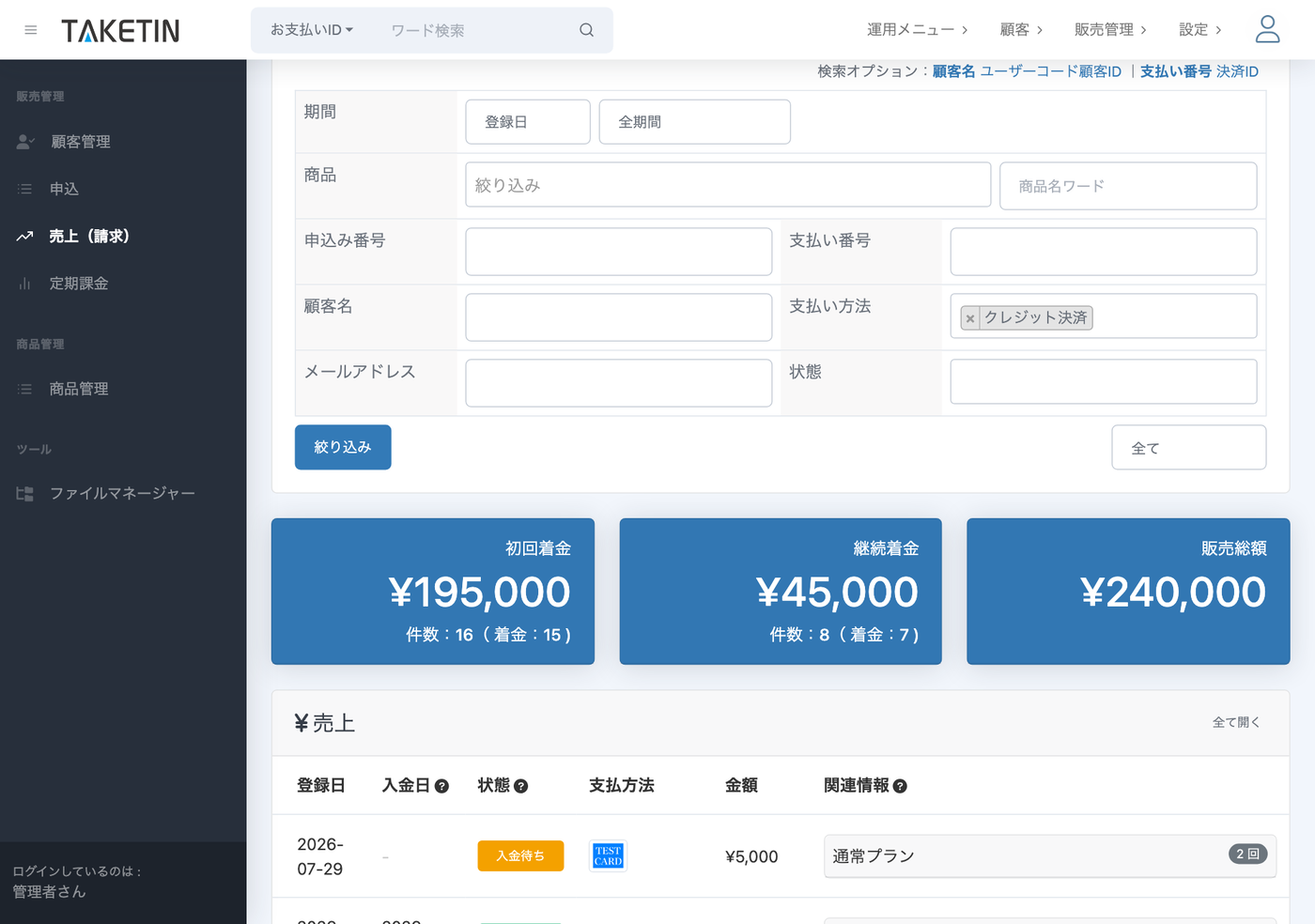1315x924 pixels.
Task: Click the TEST CARD payment icon
Action: pyautogui.click(x=608, y=855)
